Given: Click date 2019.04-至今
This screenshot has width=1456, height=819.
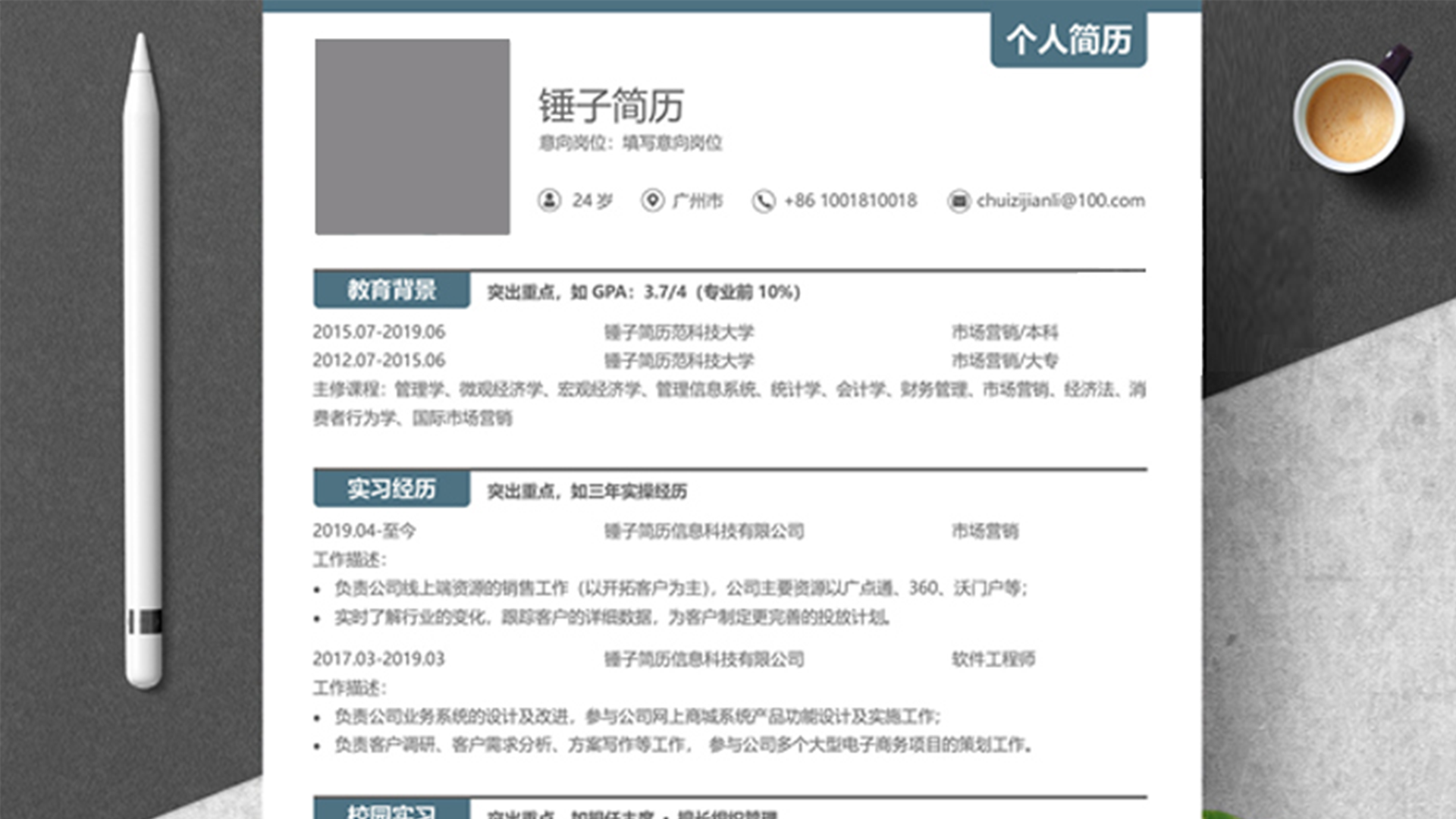Looking at the screenshot, I should point(364,531).
